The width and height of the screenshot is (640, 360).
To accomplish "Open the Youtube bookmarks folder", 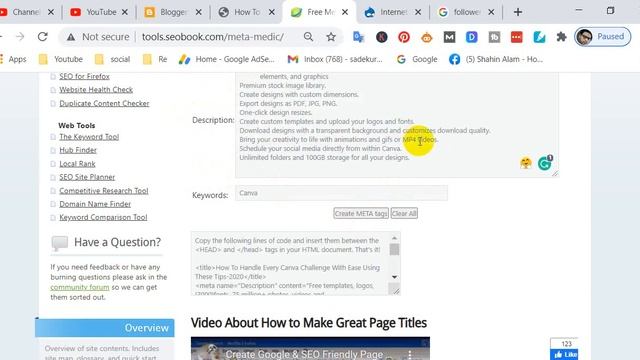I will click(x=60, y=59).
